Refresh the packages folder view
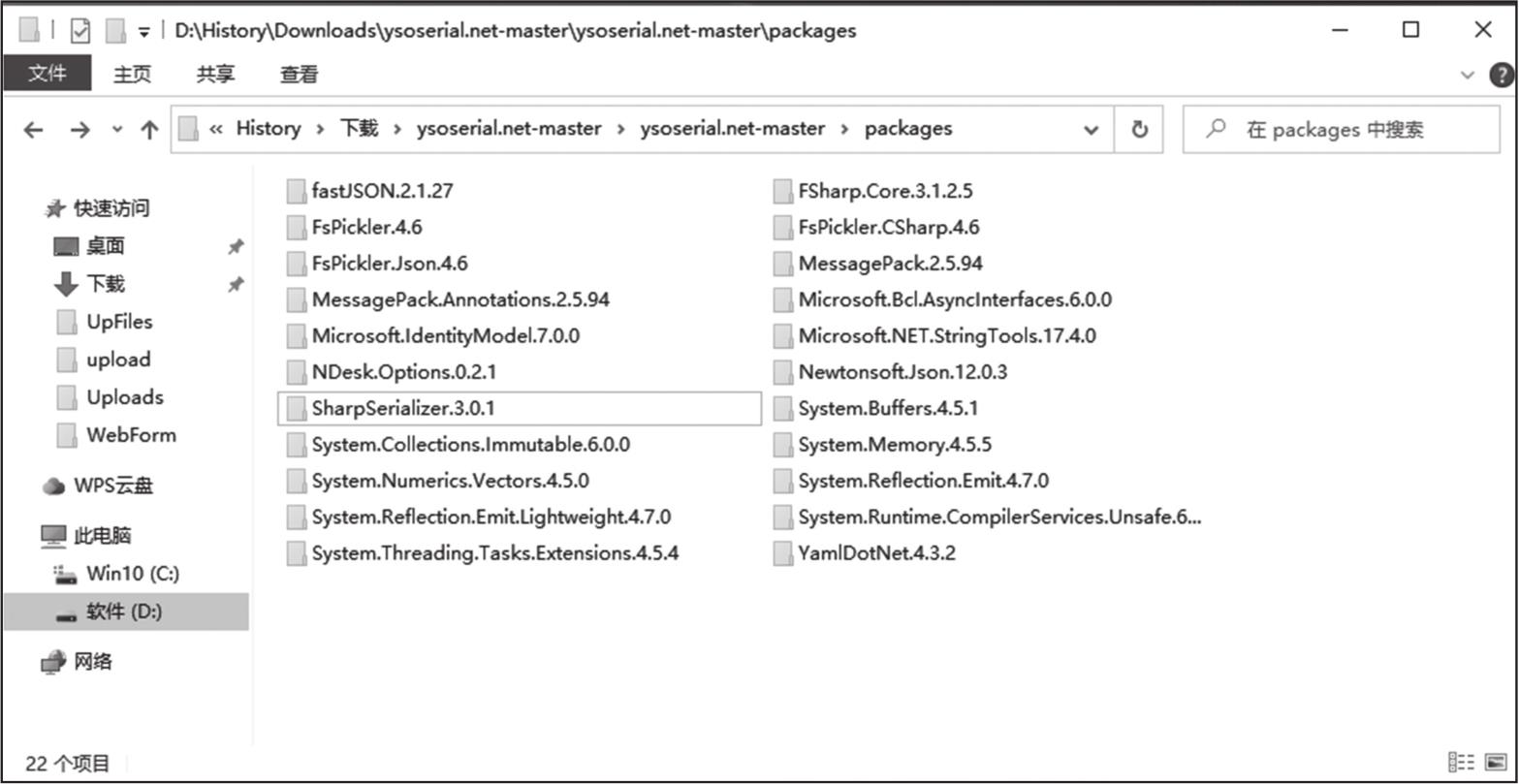This screenshot has width=1519, height=784. [x=1140, y=129]
